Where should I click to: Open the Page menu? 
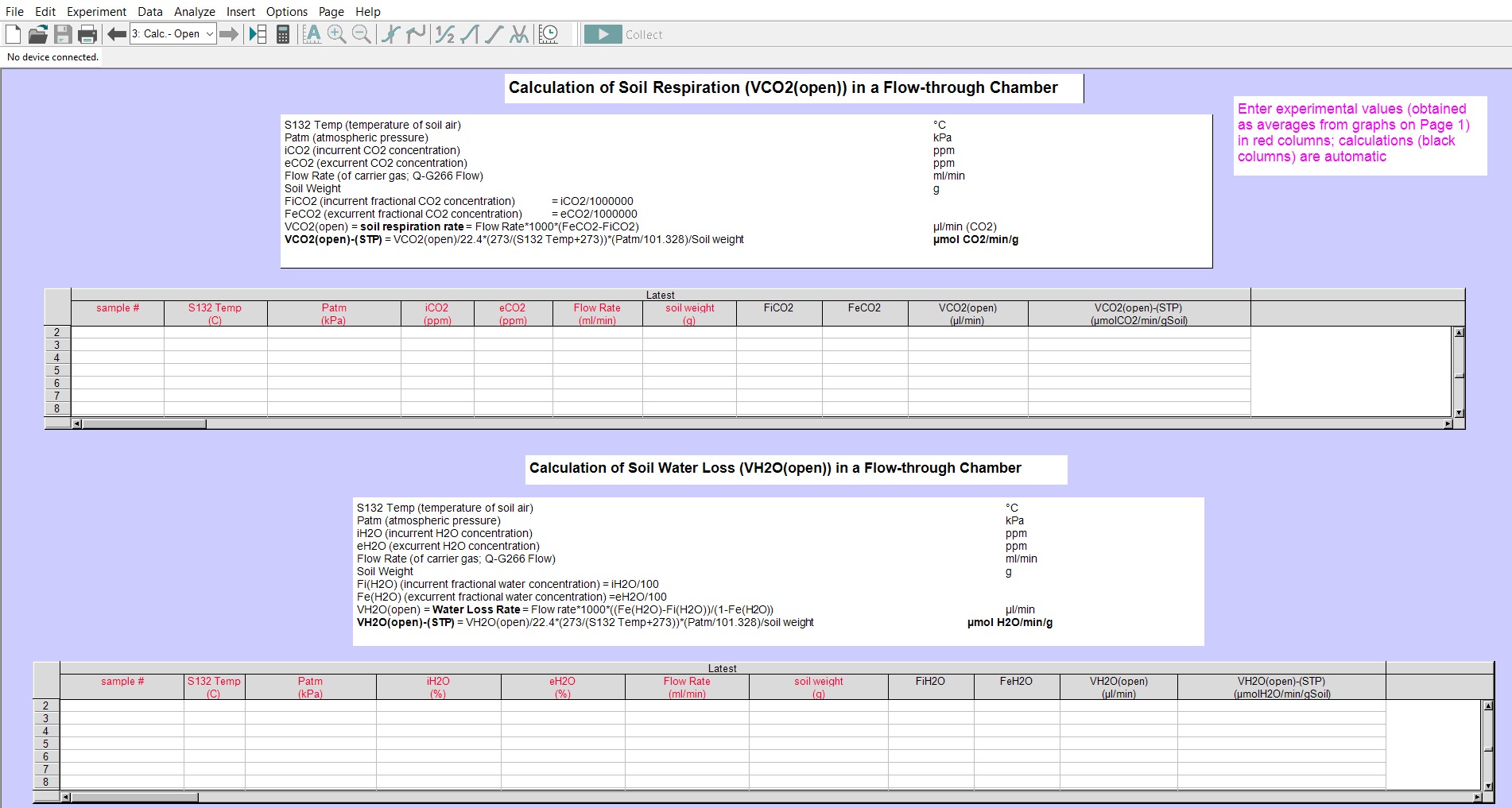pyautogui.click(x=331, y=11)
